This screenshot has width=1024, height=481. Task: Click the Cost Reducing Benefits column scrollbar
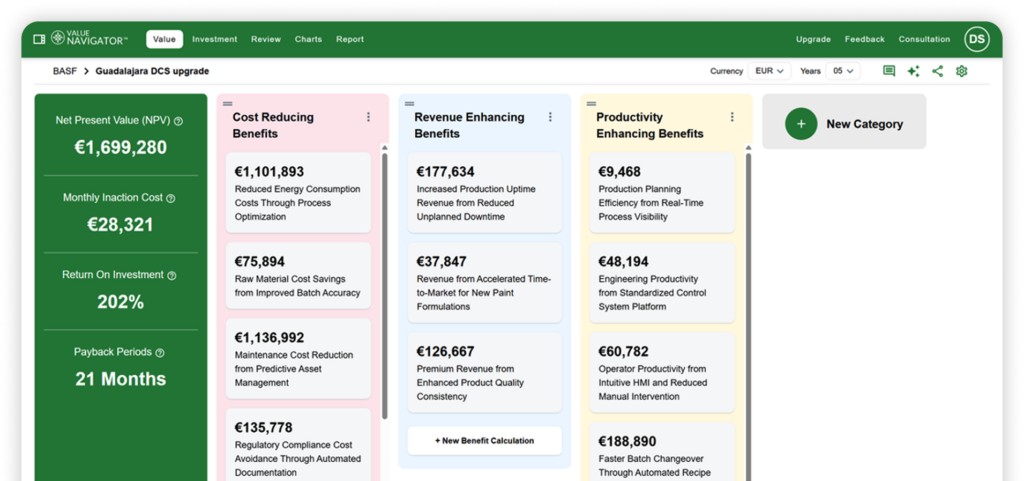(x=385, y=286)
